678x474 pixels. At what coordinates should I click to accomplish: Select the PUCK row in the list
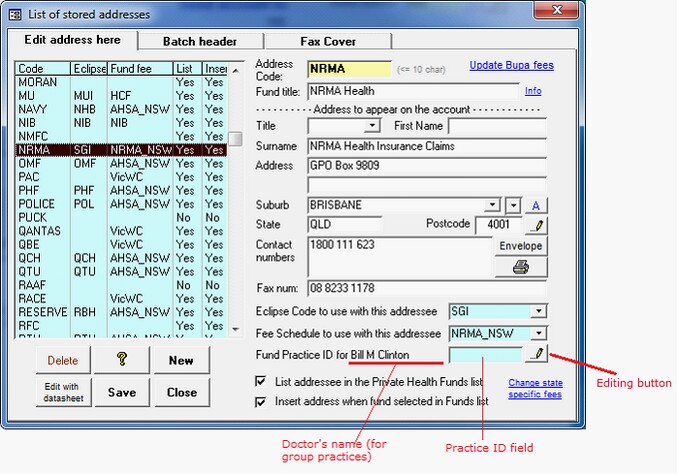click(x=121, y=218)
